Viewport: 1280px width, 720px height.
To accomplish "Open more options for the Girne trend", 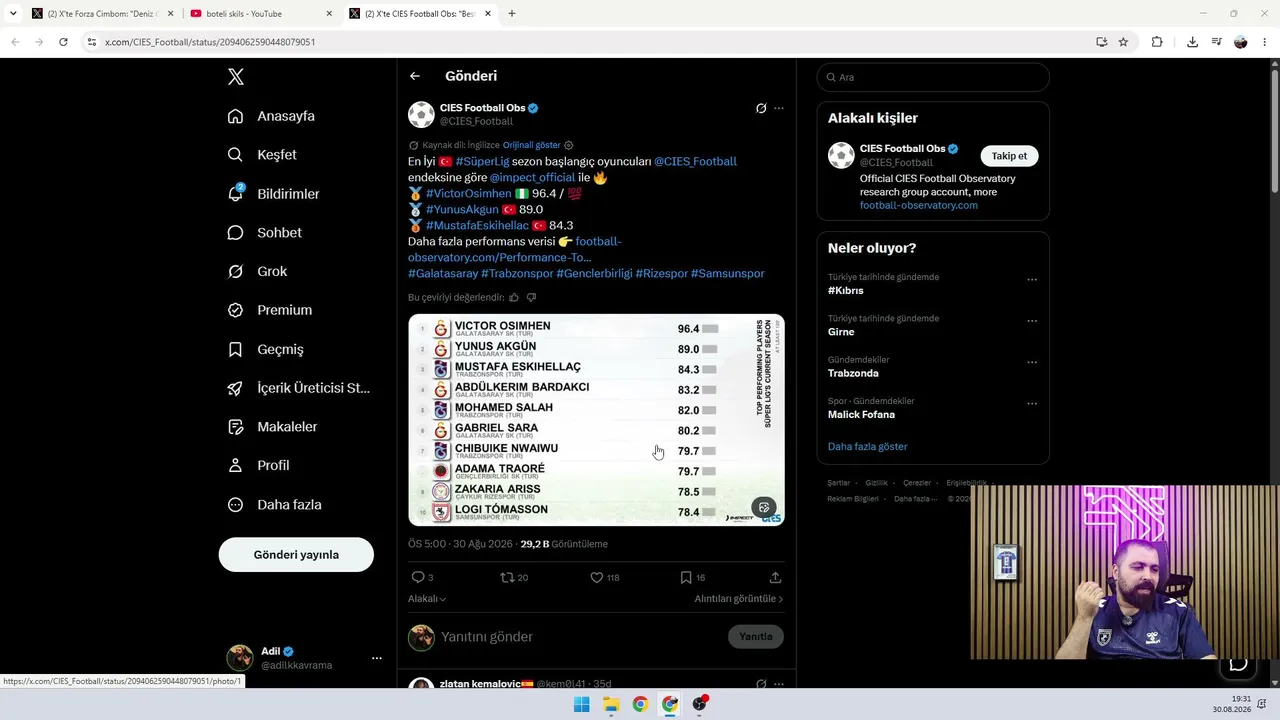I will pos(1032,321).
